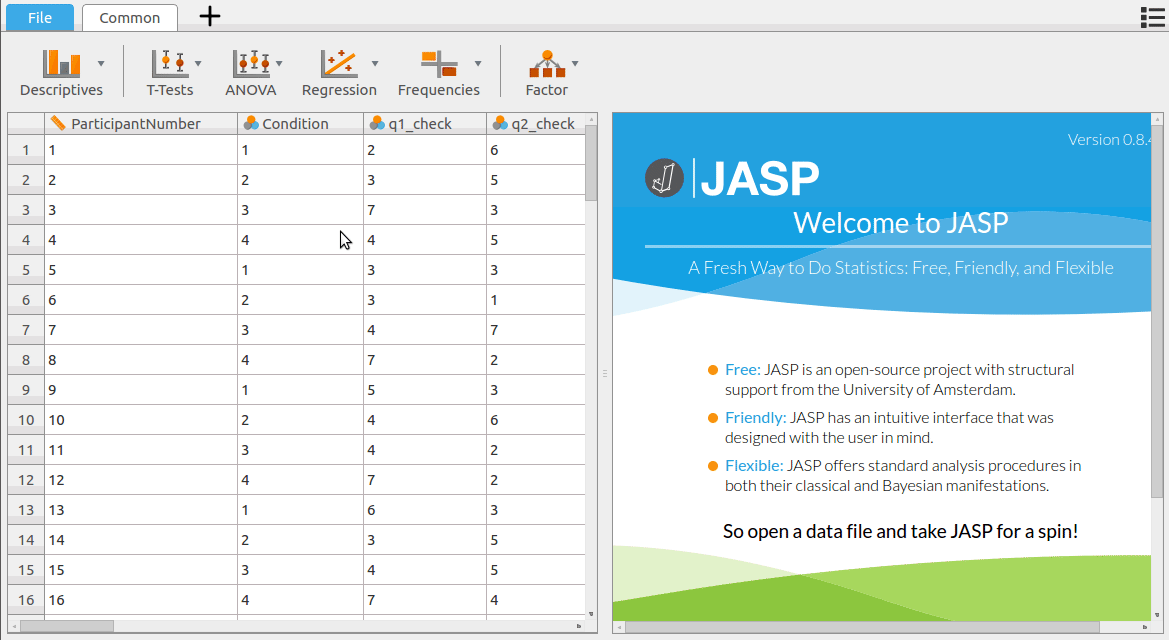Open the File tab
Image resolution: width=1169 pixels, height=640 pixels.
tap(39, 17)
